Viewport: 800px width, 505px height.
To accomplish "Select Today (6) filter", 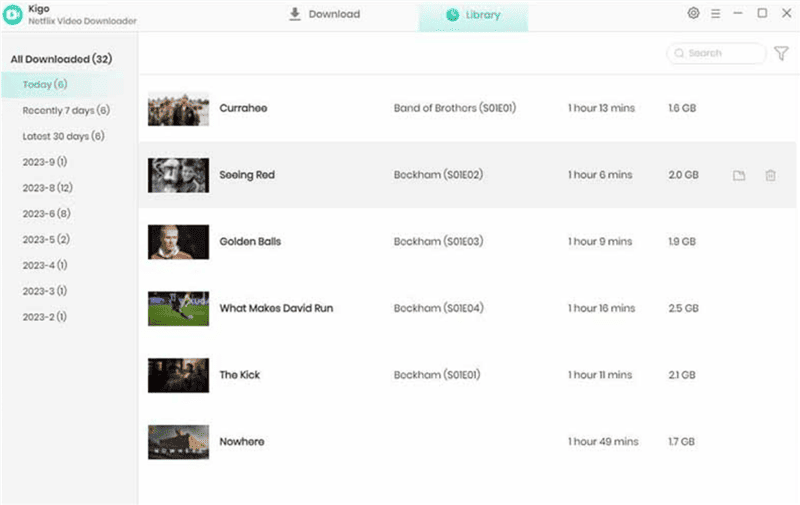I will [45, 85].
